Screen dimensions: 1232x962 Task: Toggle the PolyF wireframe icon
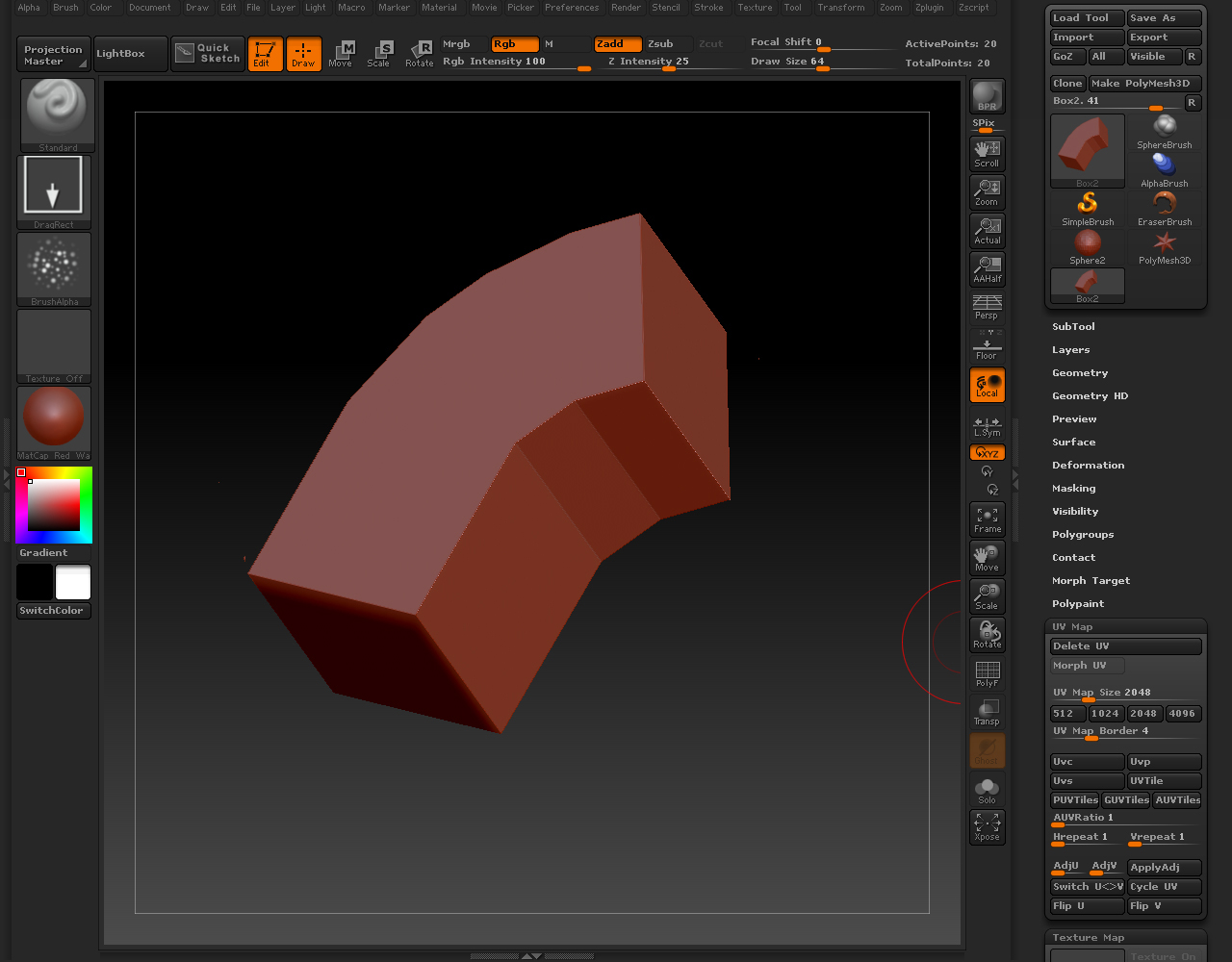coord(987,673)
